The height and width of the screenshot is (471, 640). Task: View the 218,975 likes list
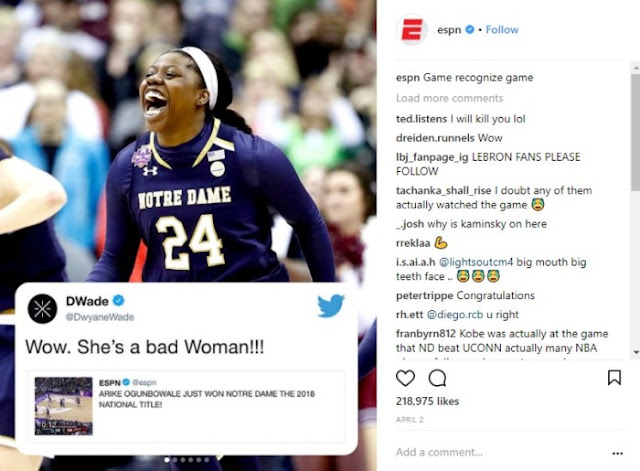[x=427, y=401]
